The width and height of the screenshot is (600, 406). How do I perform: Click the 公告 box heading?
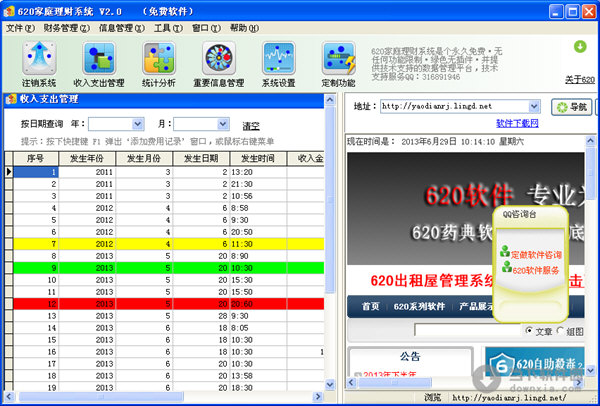click(x=410, y=357)
